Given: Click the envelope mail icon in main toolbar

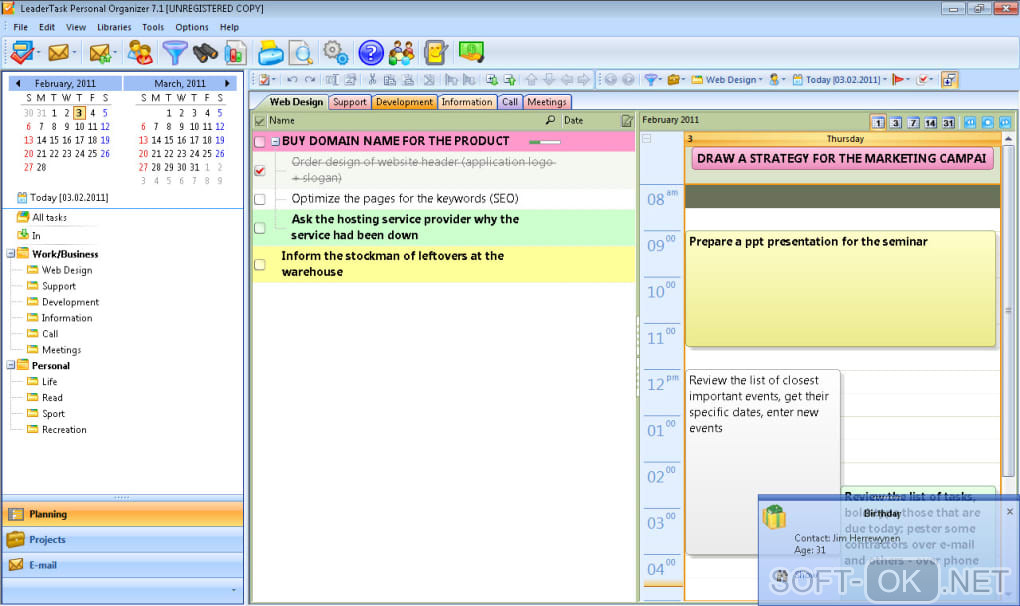Looking at the screenshot, I should coord(59,53).
